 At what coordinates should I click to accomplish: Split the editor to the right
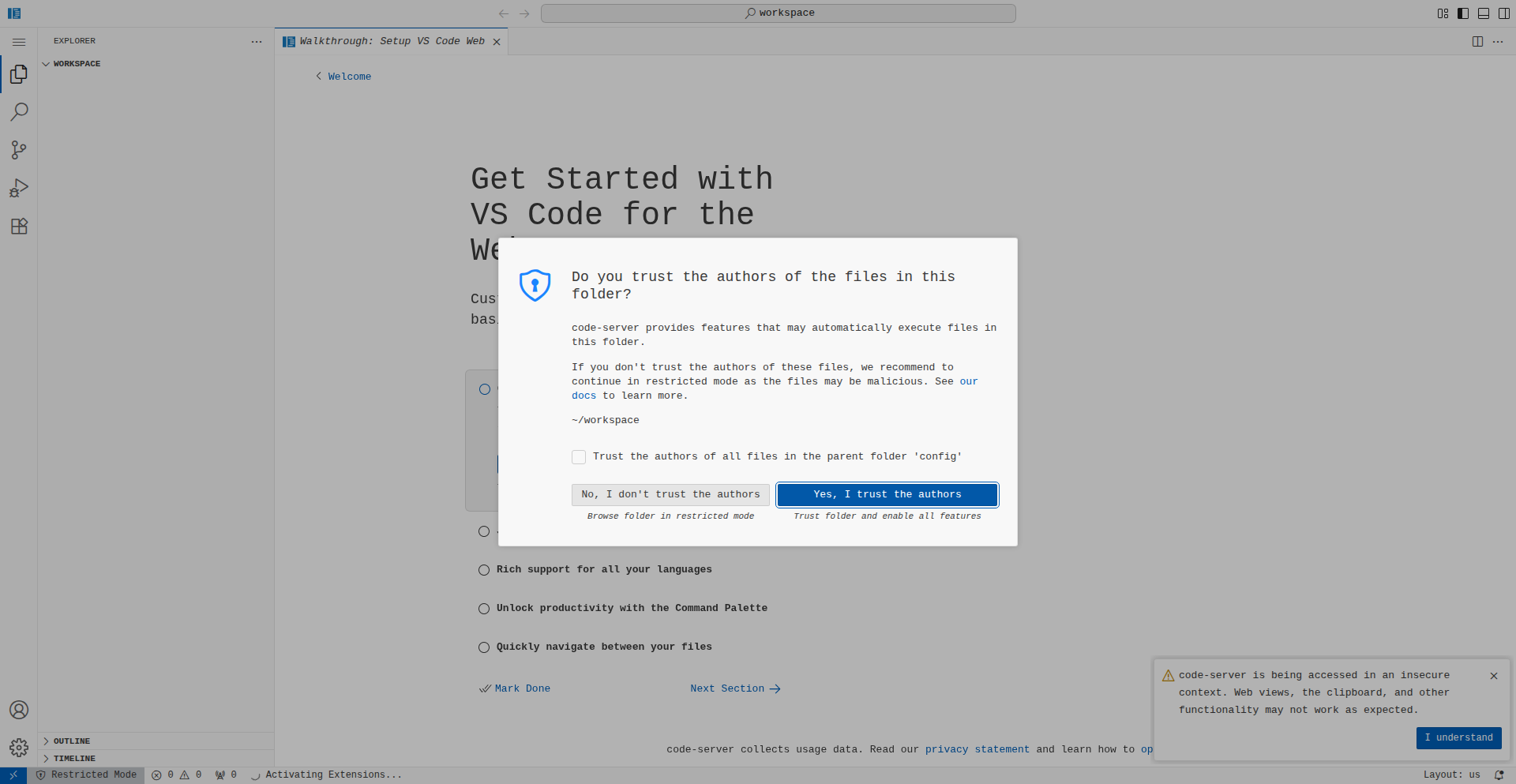point(1478,42)
